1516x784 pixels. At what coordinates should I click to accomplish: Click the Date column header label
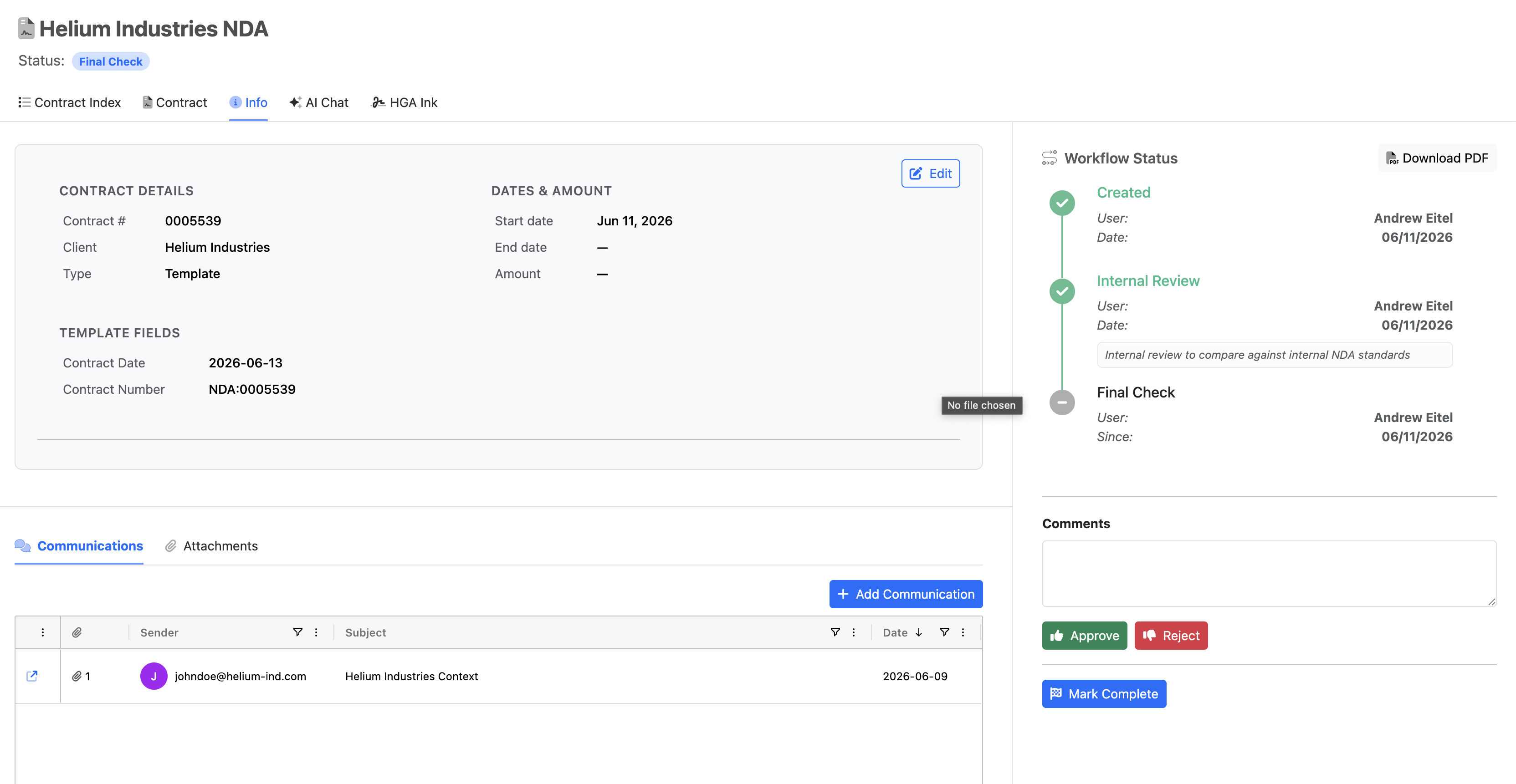pos(895,632)
